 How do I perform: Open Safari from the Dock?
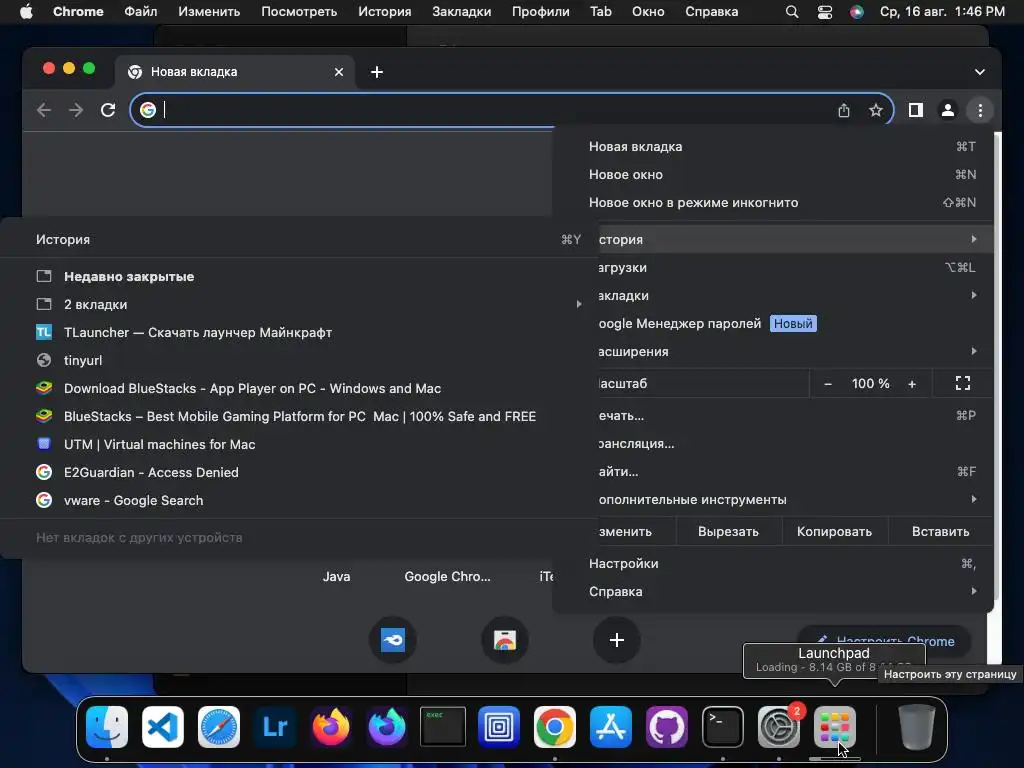click(219, 726)
